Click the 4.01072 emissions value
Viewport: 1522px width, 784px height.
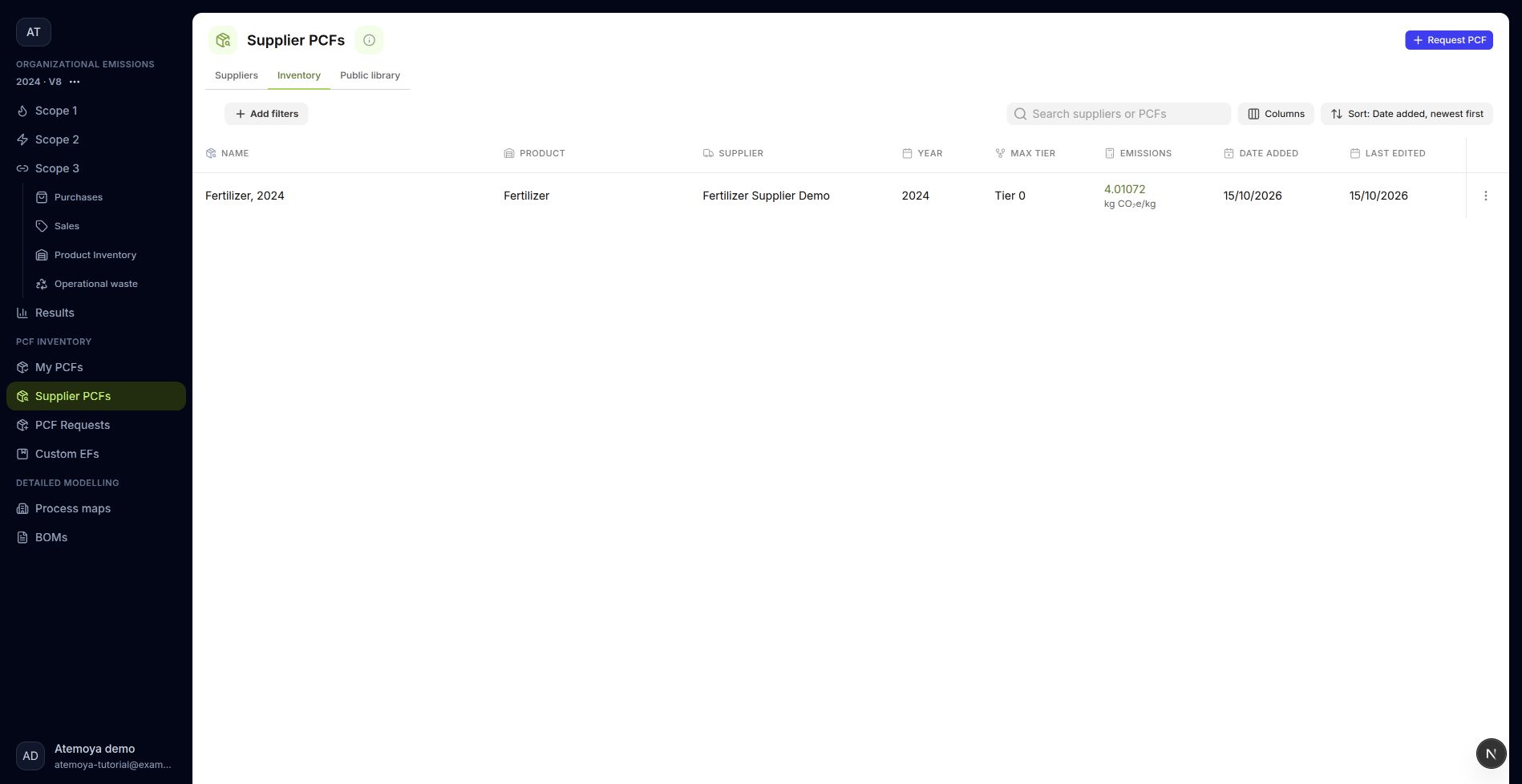pyautogui.click(x=1124, y=189)
